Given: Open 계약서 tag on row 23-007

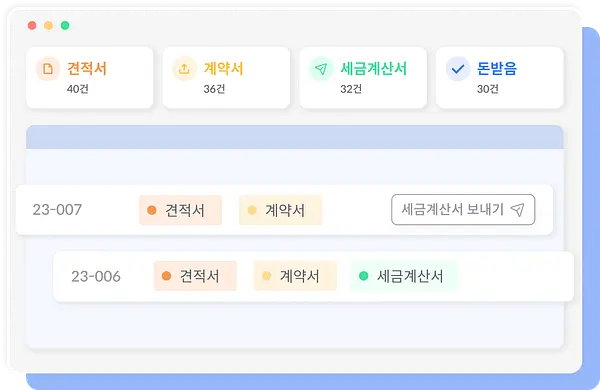Looking at the screenshot, I should pos(280,210).
